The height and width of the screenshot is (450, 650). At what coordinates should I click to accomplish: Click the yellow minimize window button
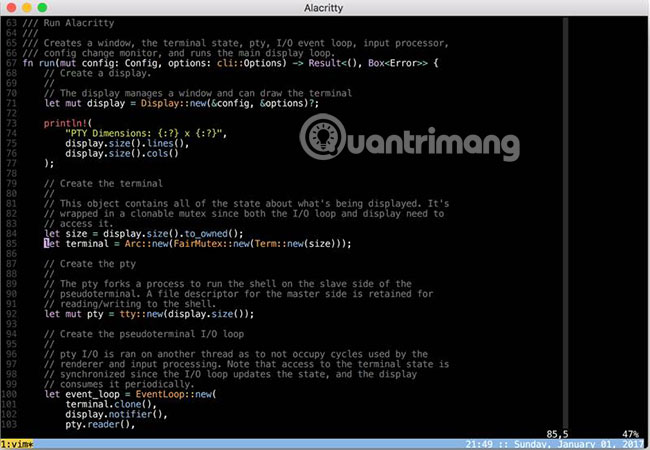27,7
